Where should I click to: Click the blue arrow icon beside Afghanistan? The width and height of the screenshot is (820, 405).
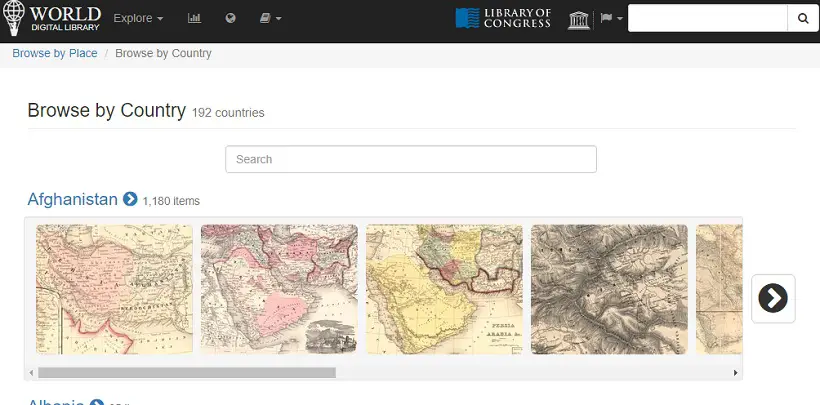tap(130, 199)
